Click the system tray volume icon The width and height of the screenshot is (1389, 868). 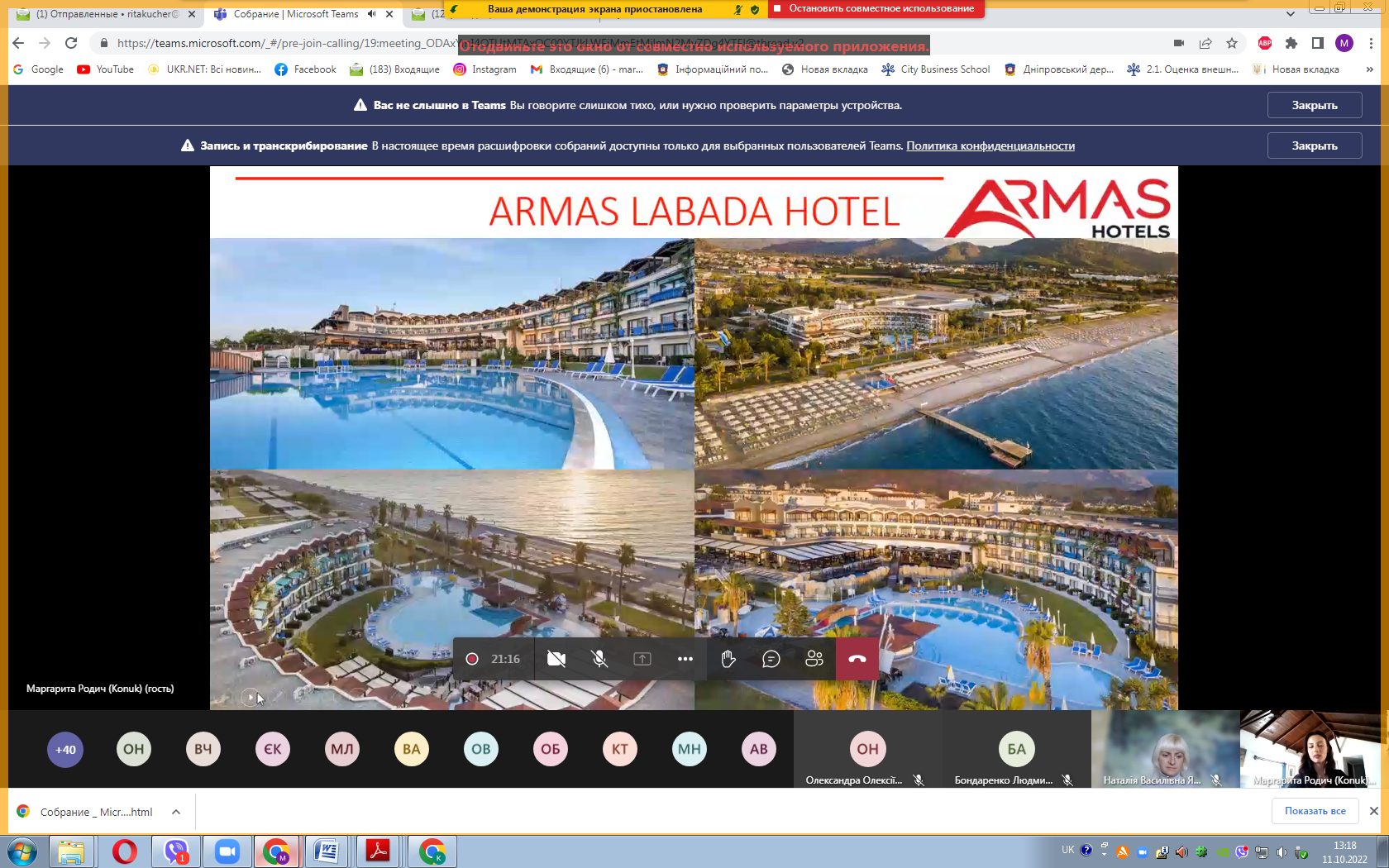point(1281,851)
